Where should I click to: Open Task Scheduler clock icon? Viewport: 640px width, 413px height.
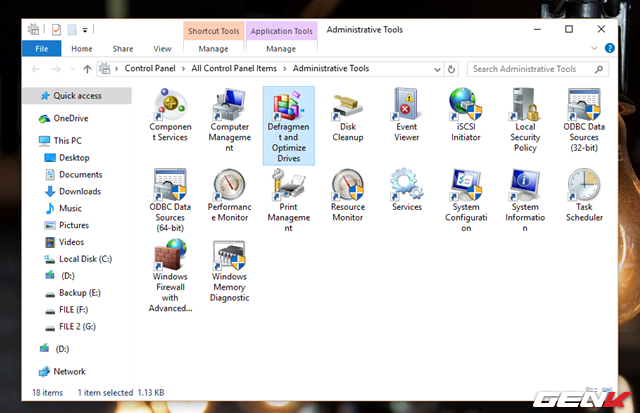[584, 185]
